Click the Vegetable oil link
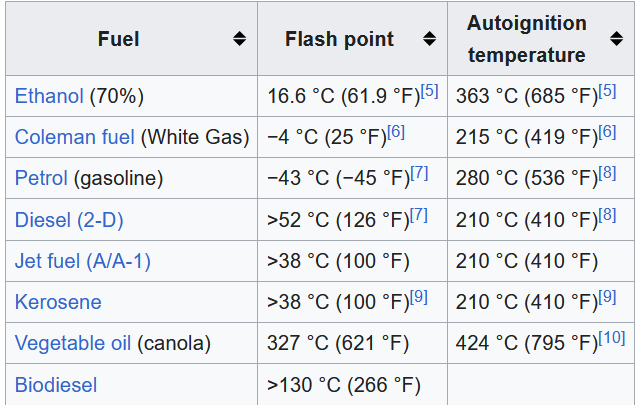 pos(73,343)
